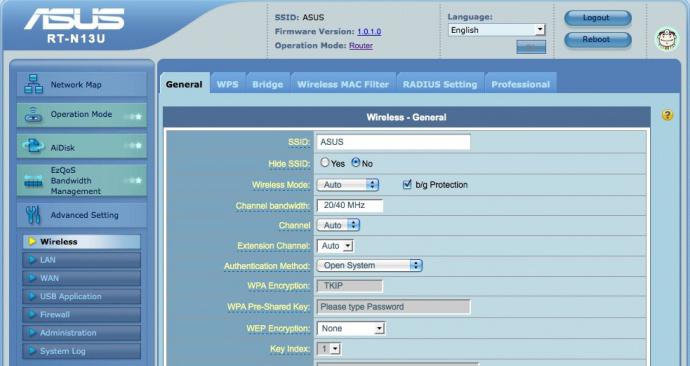Select No for Hide SSID
This screenshot has width=690, height=366.
(356, 163)
